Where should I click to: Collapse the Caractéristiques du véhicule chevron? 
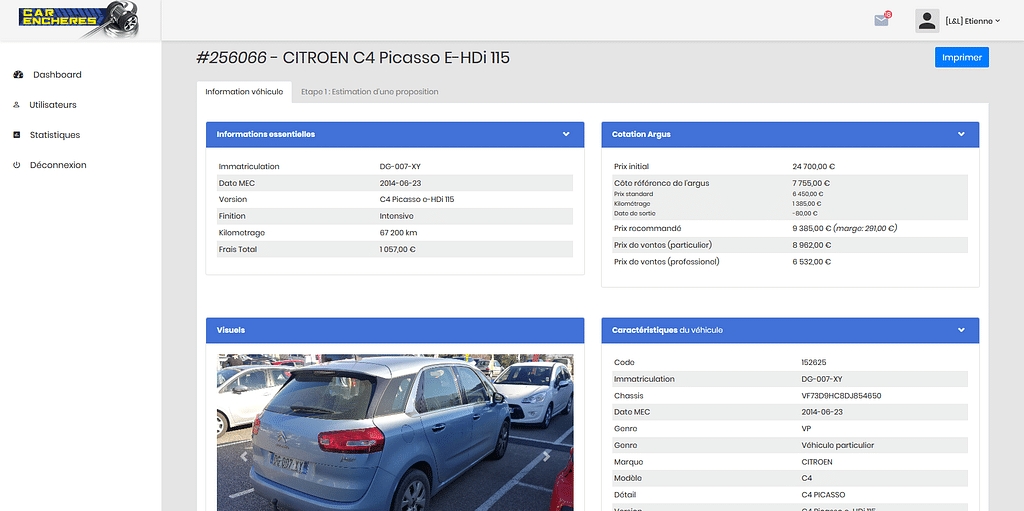961,330
